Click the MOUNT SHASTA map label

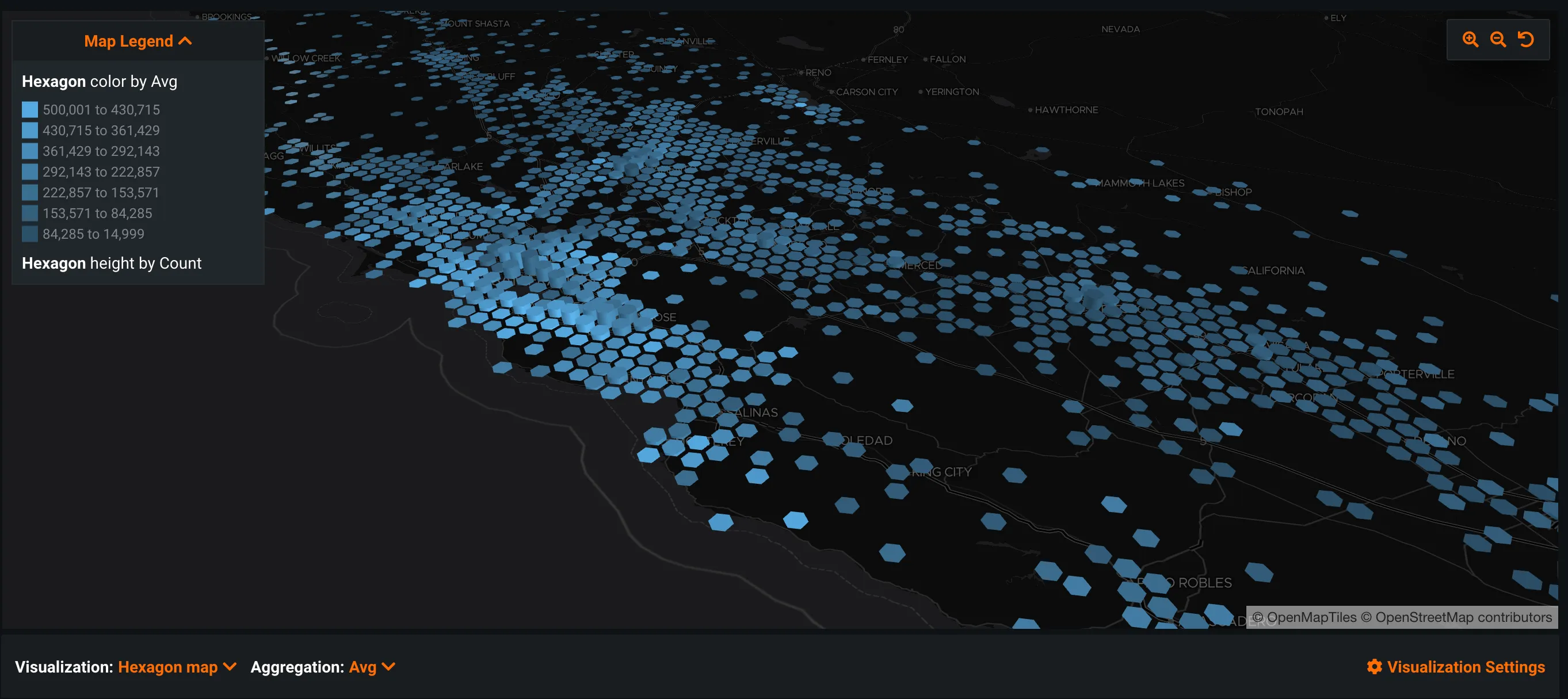click(475, 23)
